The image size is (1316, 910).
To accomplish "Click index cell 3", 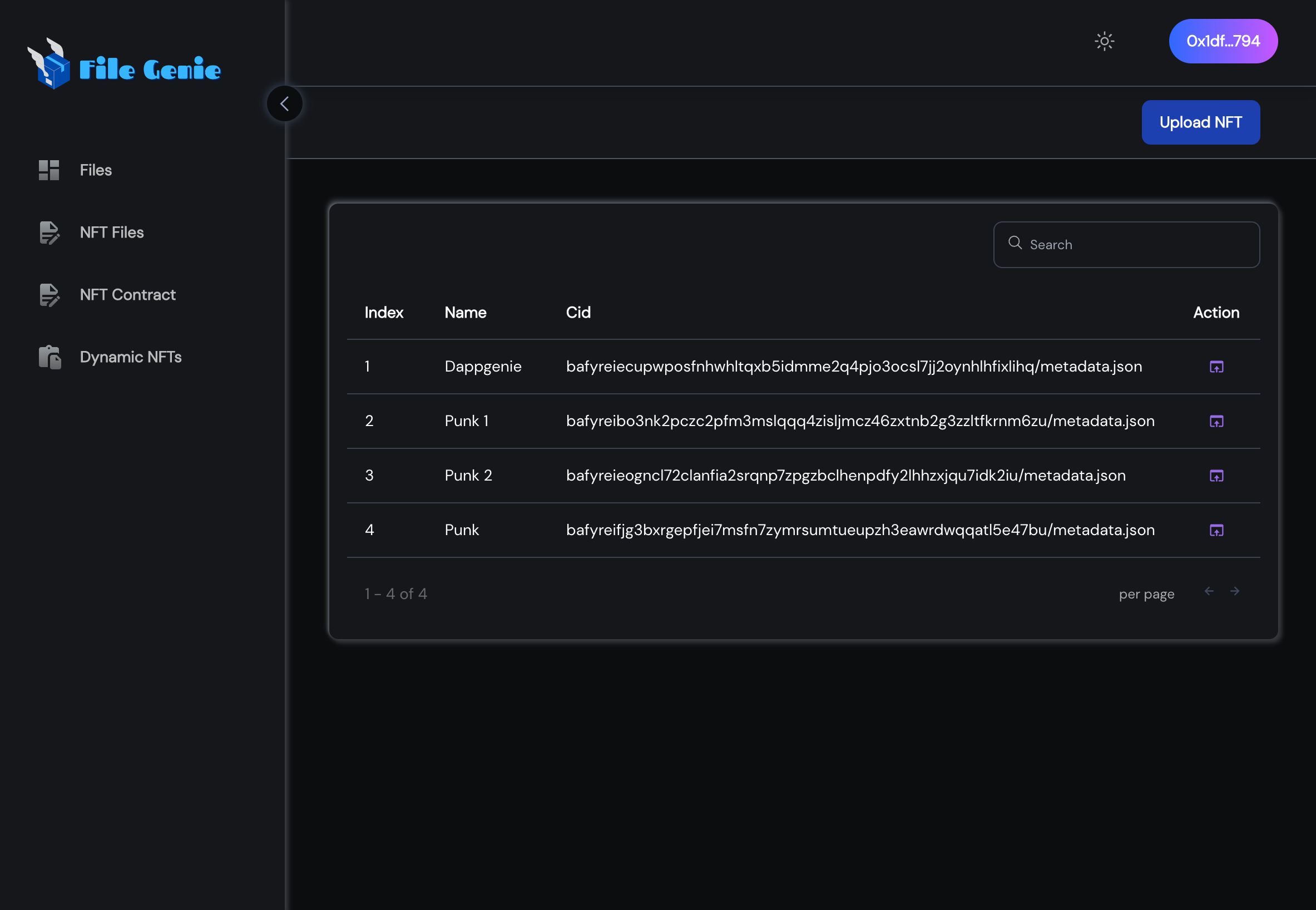I will pyautogui.click(x=369, y=476).
